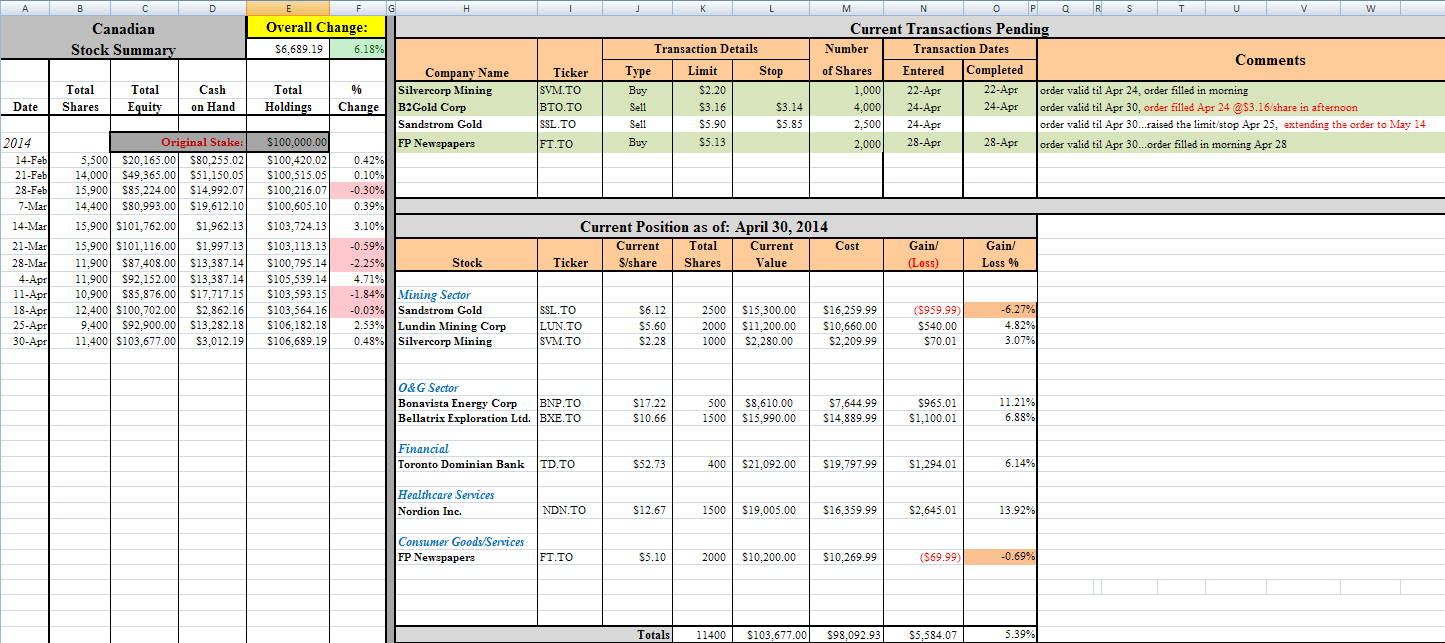
Task: Click 'Current Transactions Pending' heading
Action: (x=949, y=29)
